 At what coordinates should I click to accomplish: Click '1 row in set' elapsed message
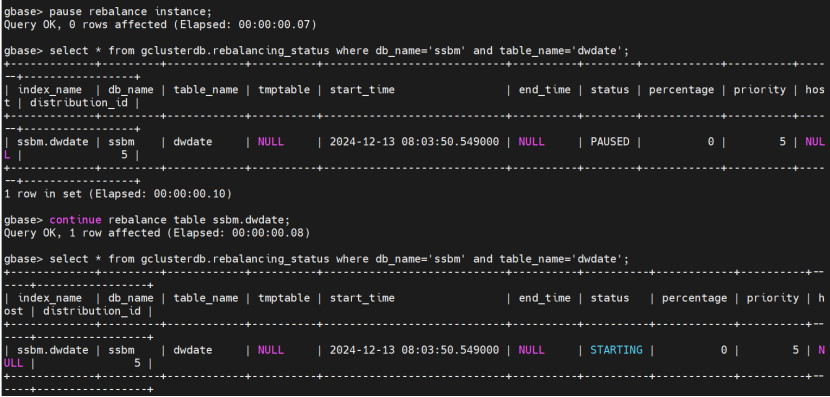click(118, 194)
